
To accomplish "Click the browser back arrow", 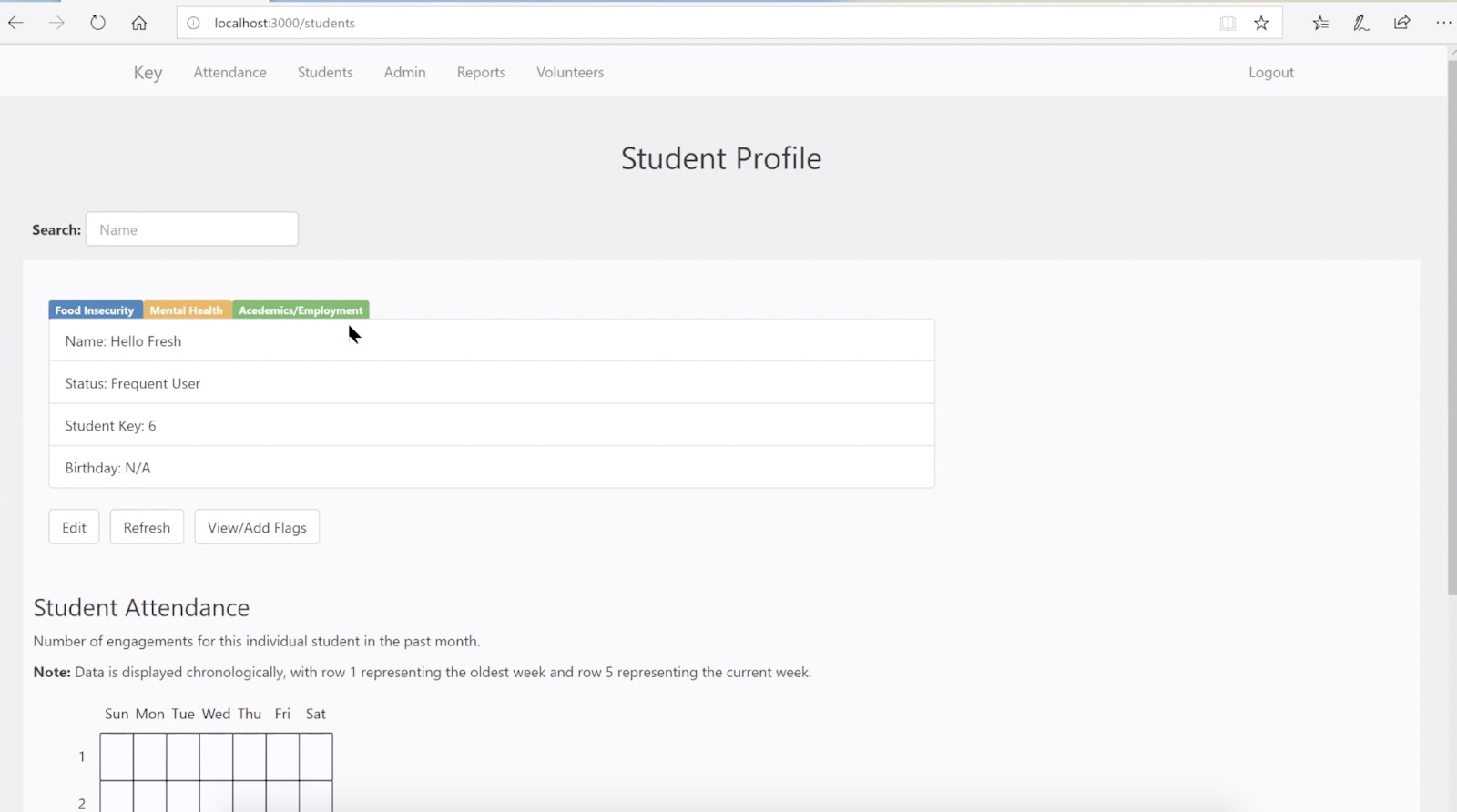I will pos(15,23).
